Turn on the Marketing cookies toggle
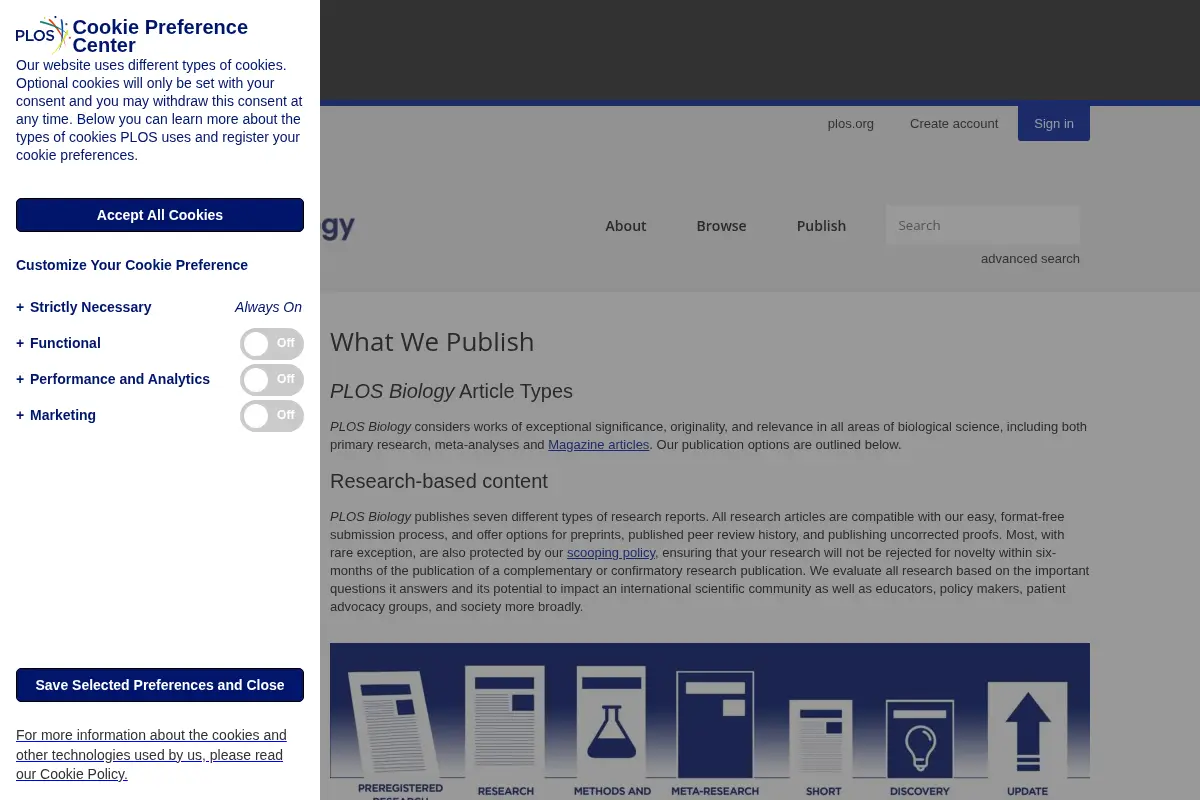 [x=272, y=416]
